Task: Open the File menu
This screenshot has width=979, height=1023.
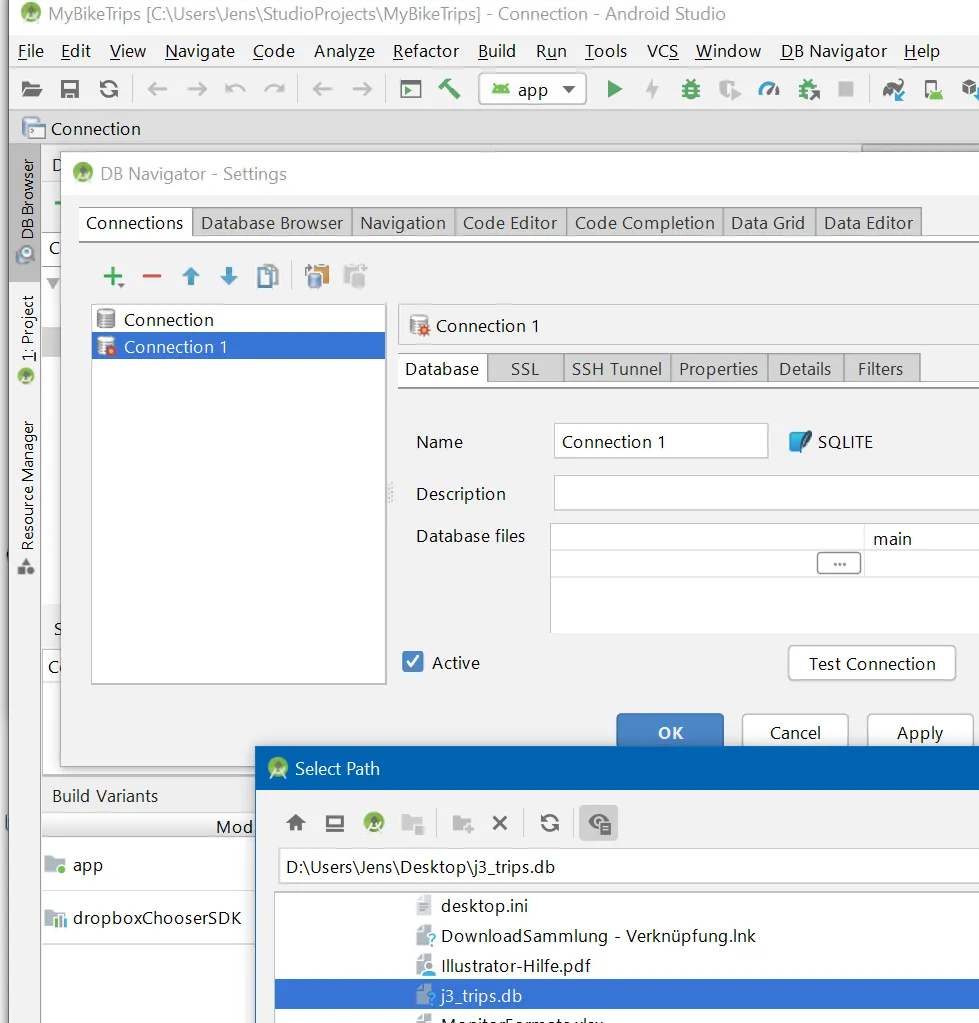Action: (31, 51)
